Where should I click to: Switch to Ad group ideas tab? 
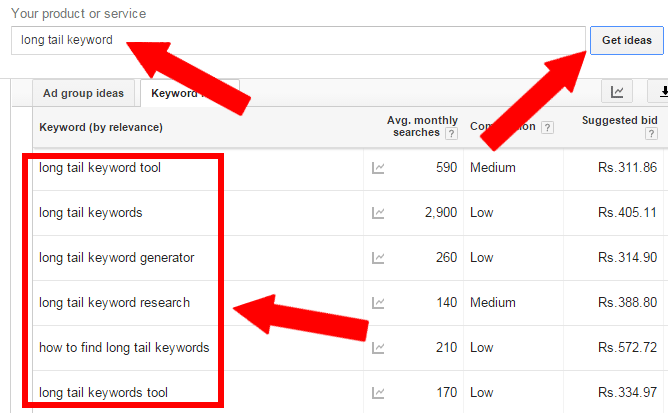point(84,93)
